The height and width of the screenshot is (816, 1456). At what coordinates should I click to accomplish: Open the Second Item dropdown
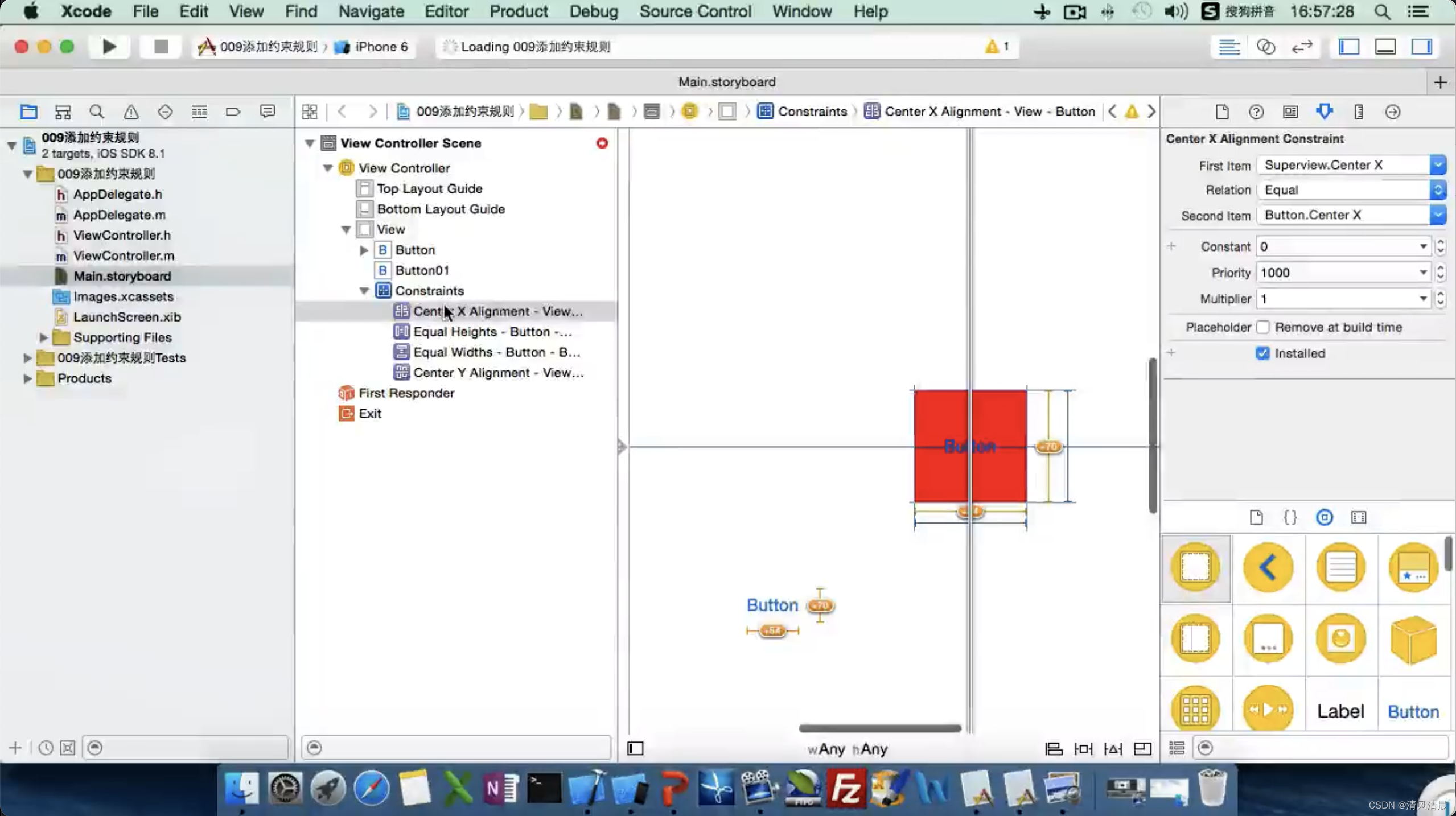point(1438,215)
